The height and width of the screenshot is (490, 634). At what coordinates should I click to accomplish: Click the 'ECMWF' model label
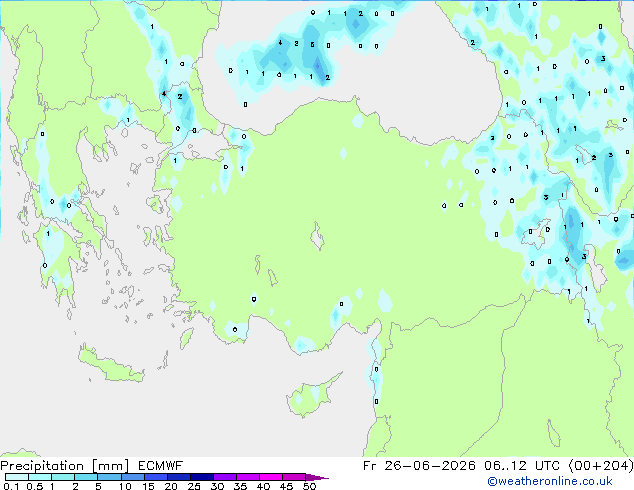161,466
